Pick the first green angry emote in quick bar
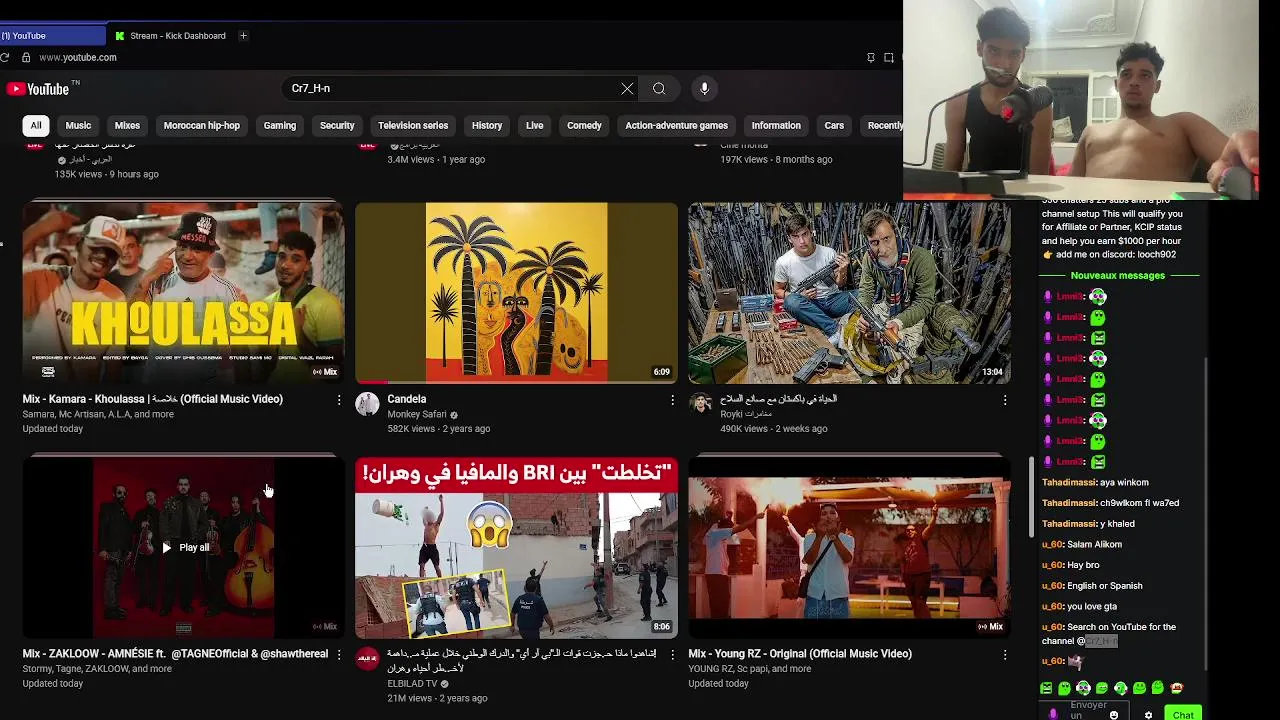 click(1046, 688)
